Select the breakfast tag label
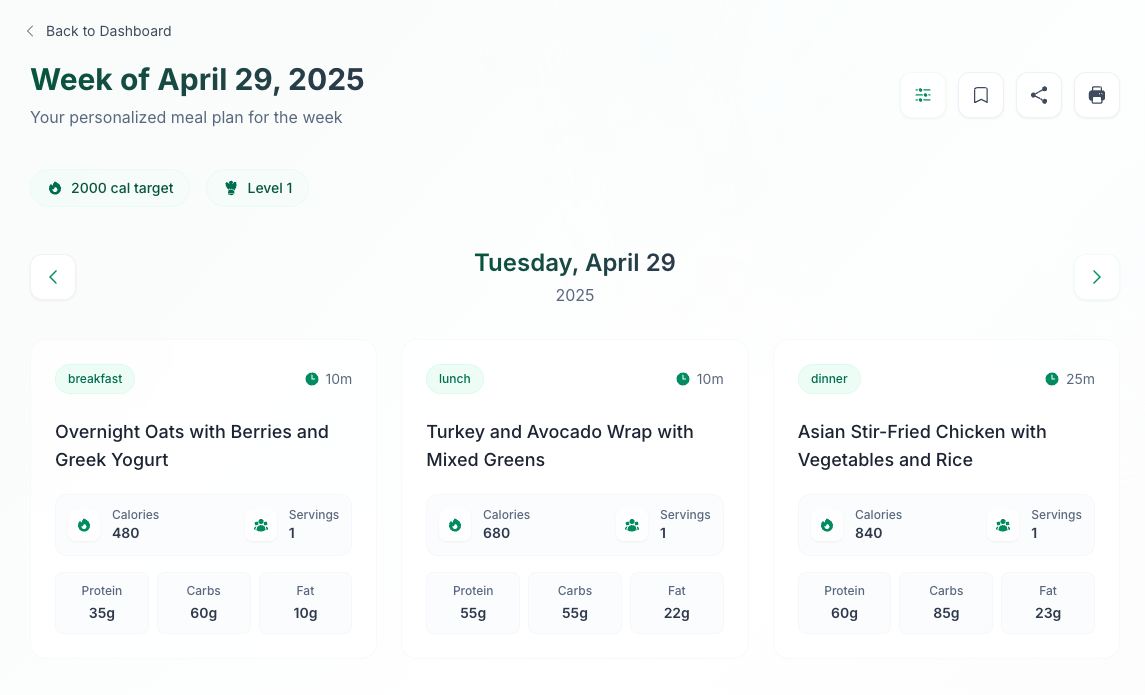The height and width of the screenshot is (695, 1145). tap(95, 379)
